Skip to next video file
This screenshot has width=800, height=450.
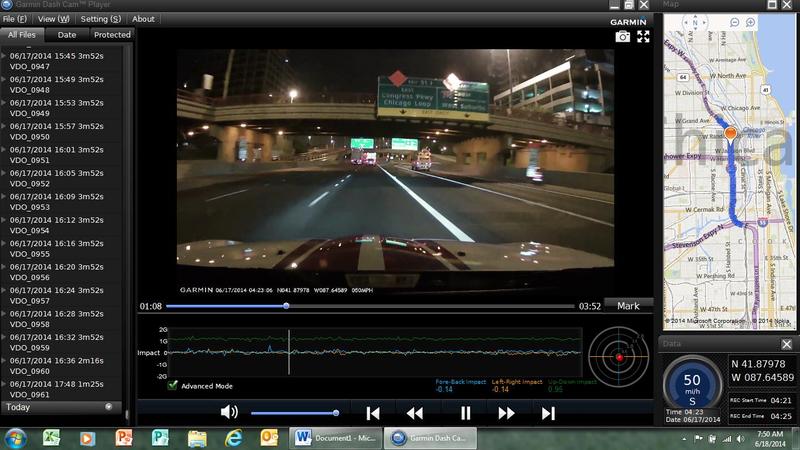pyautogui.click(x=548, y=413)
